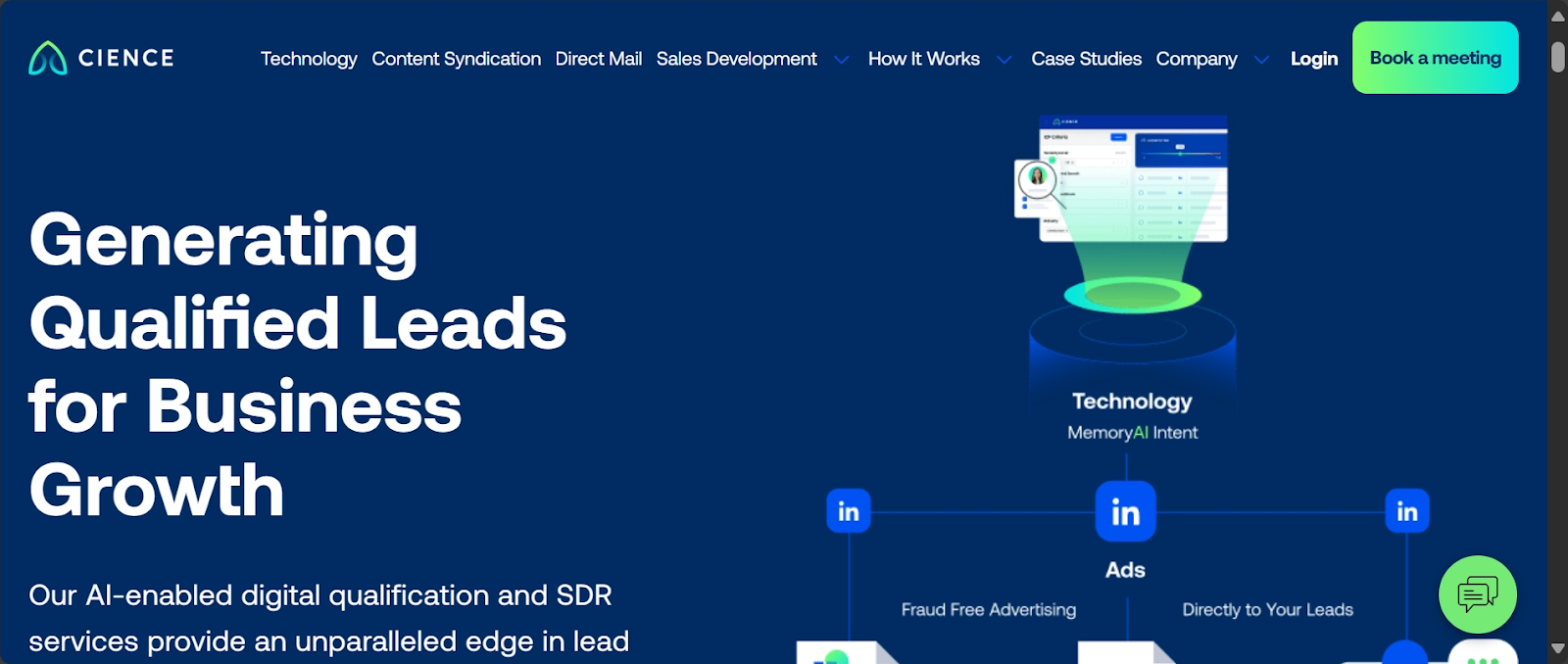This screenshot has height=664, width=1568.
Task: Click the LinkedIn icon left of Ads
Action: [x=849, y=511]
